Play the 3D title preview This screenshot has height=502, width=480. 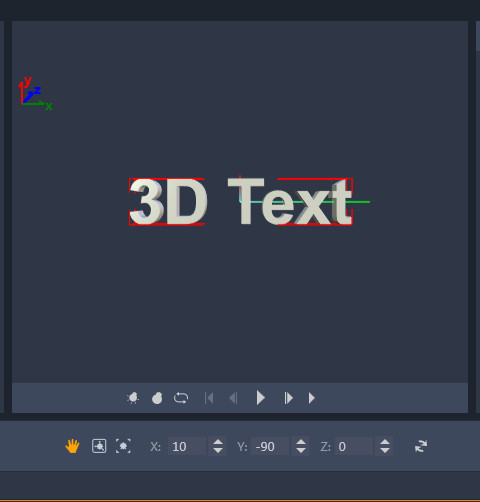coord(260,398)
